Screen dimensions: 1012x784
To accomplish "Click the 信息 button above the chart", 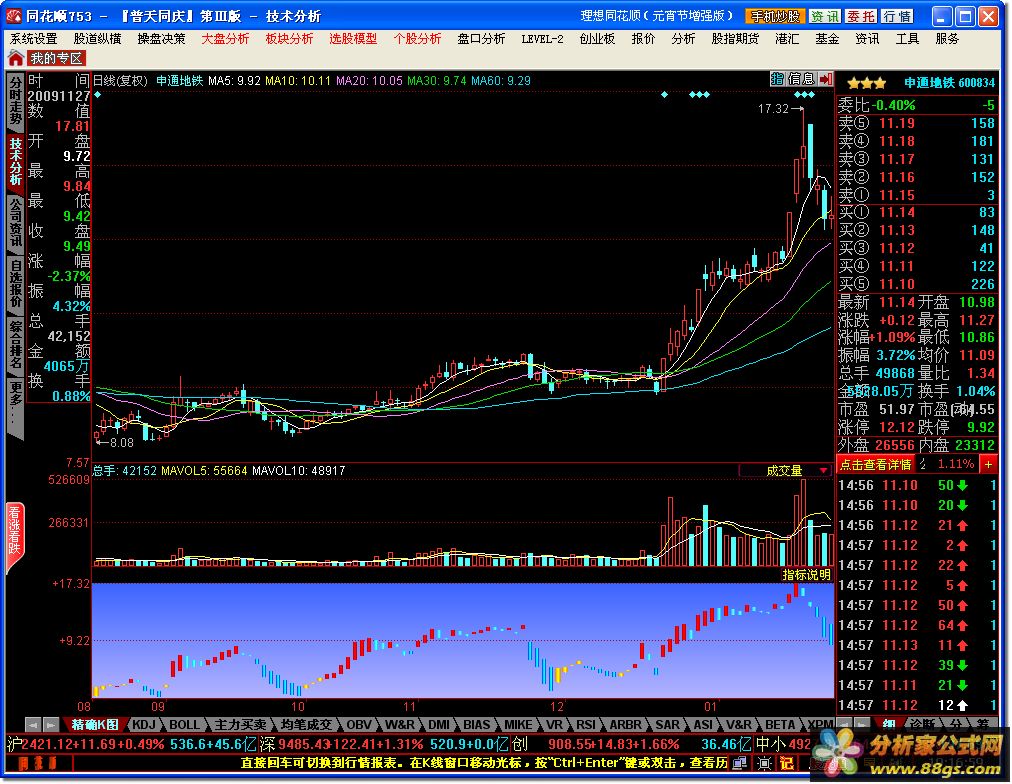I will click(801, 79).
